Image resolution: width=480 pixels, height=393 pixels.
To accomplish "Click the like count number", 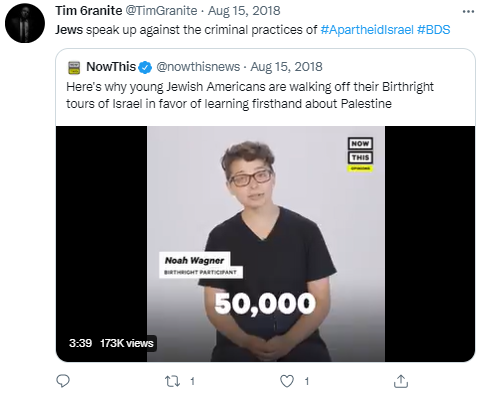I will 307,381.
